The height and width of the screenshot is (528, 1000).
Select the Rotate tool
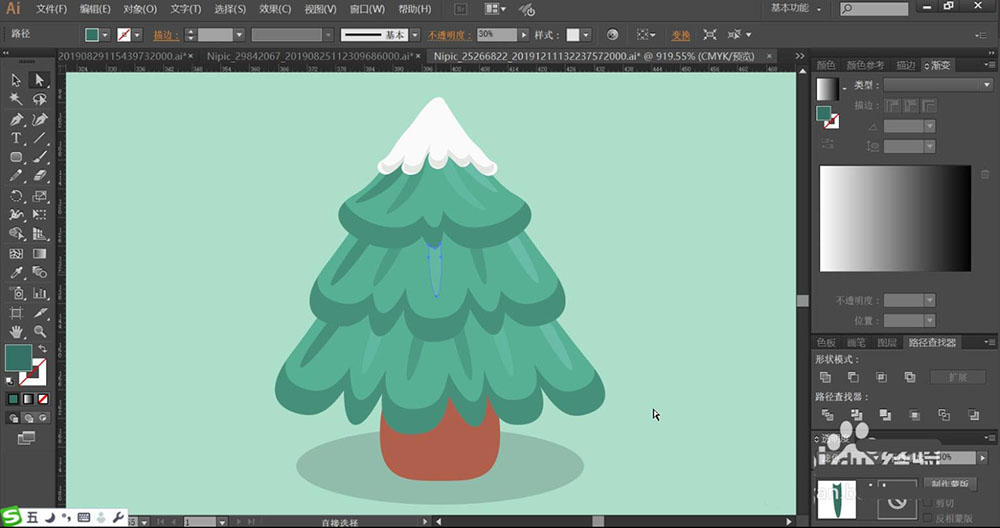(17, 196)
